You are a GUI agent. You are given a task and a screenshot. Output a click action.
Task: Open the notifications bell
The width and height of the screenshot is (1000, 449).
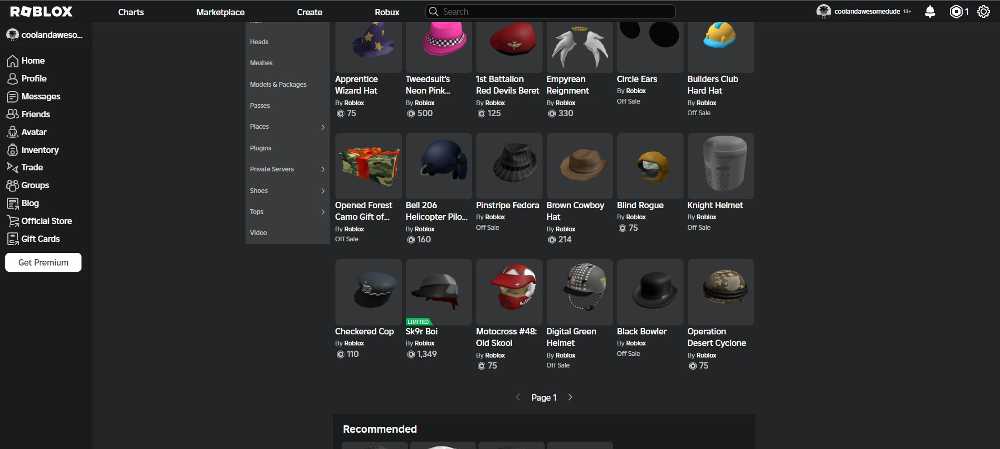[930, 11]
